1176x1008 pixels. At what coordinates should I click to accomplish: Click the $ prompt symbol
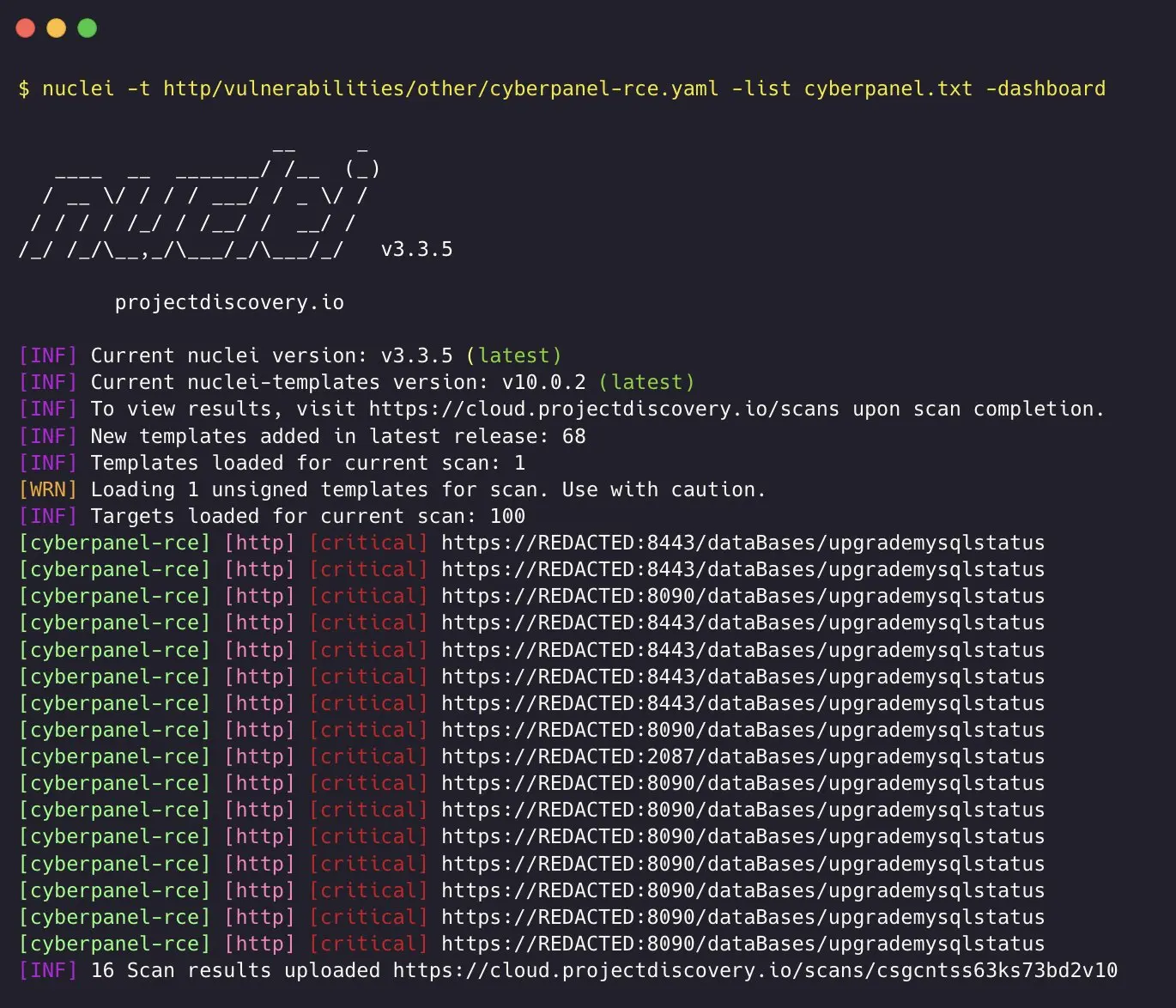[x=24, y=88]
